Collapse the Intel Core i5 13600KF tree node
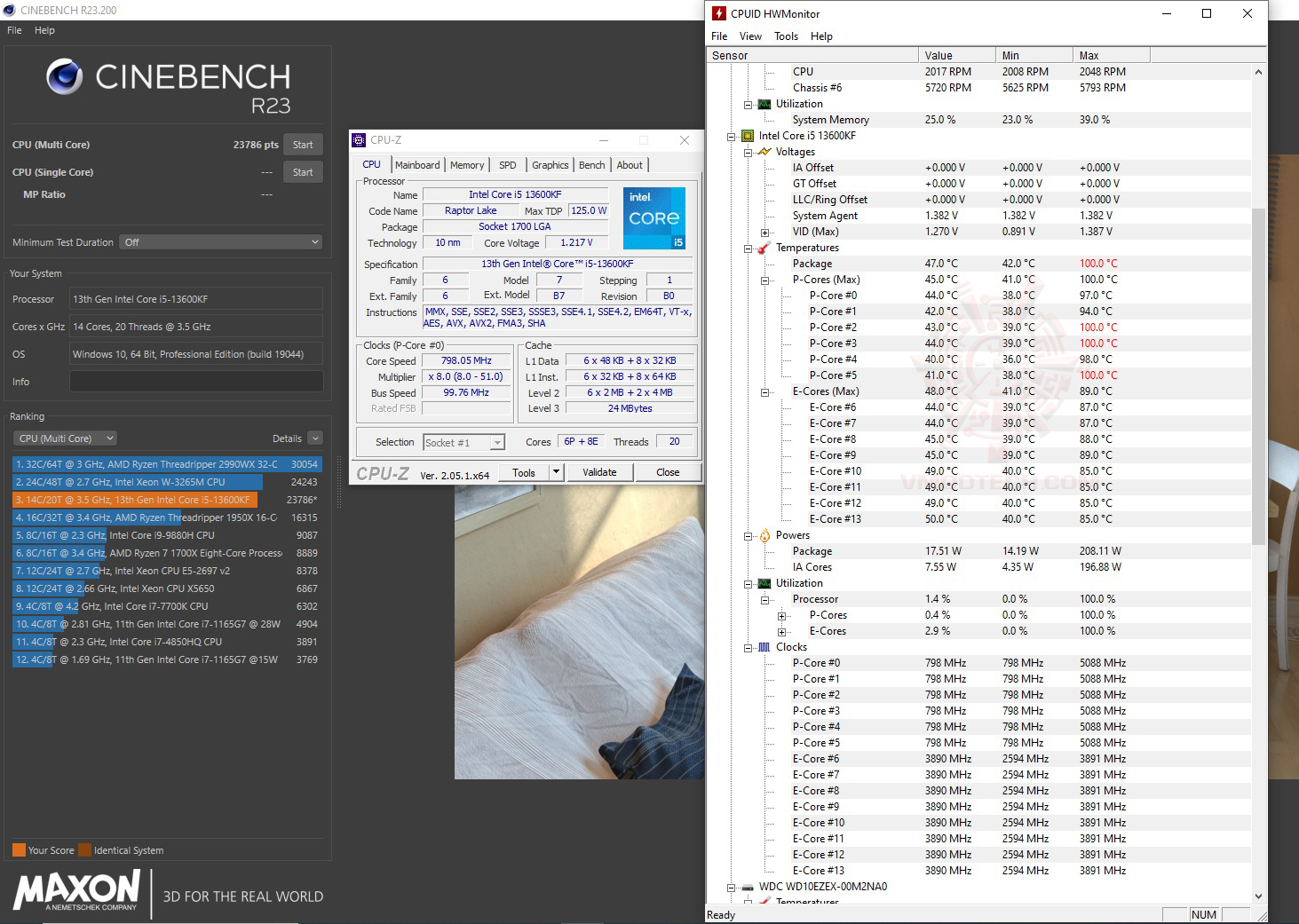This screenshot has height=924, width=1299. (731, 137)
